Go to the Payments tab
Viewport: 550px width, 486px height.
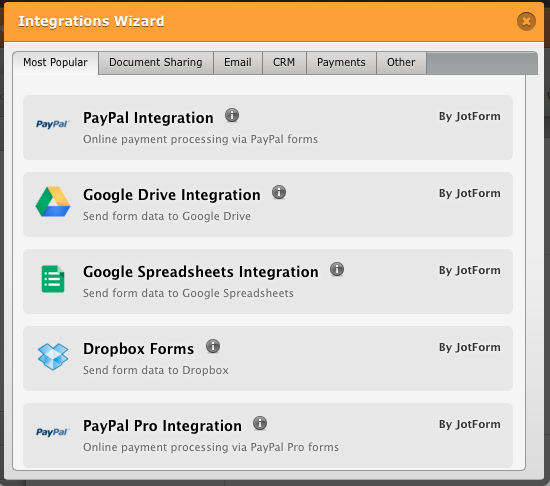(x=341, y=63)
